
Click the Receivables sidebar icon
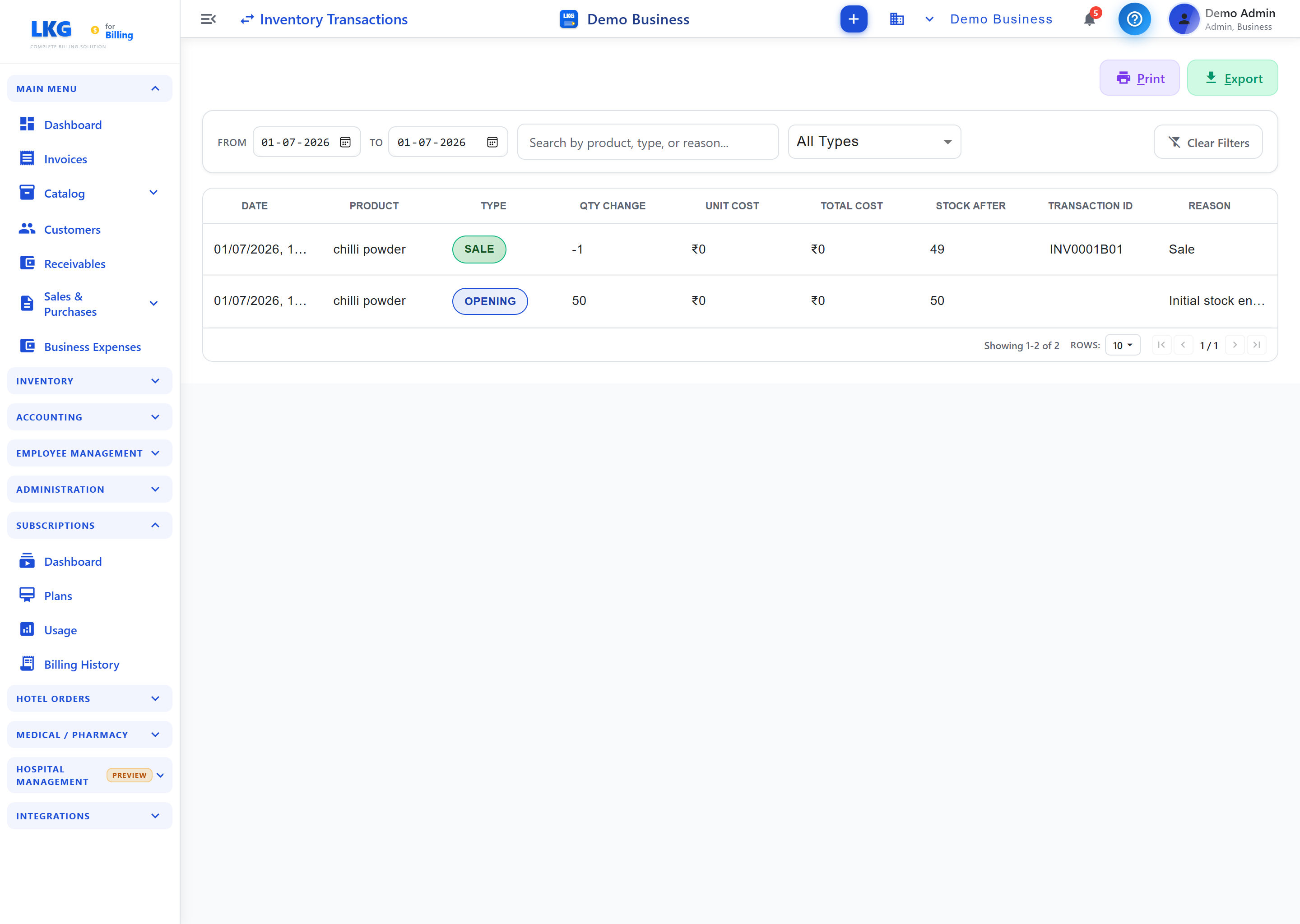click(27, 263)
